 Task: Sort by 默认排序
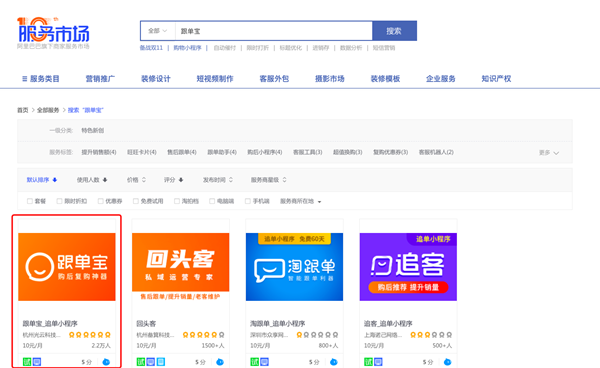42,180
